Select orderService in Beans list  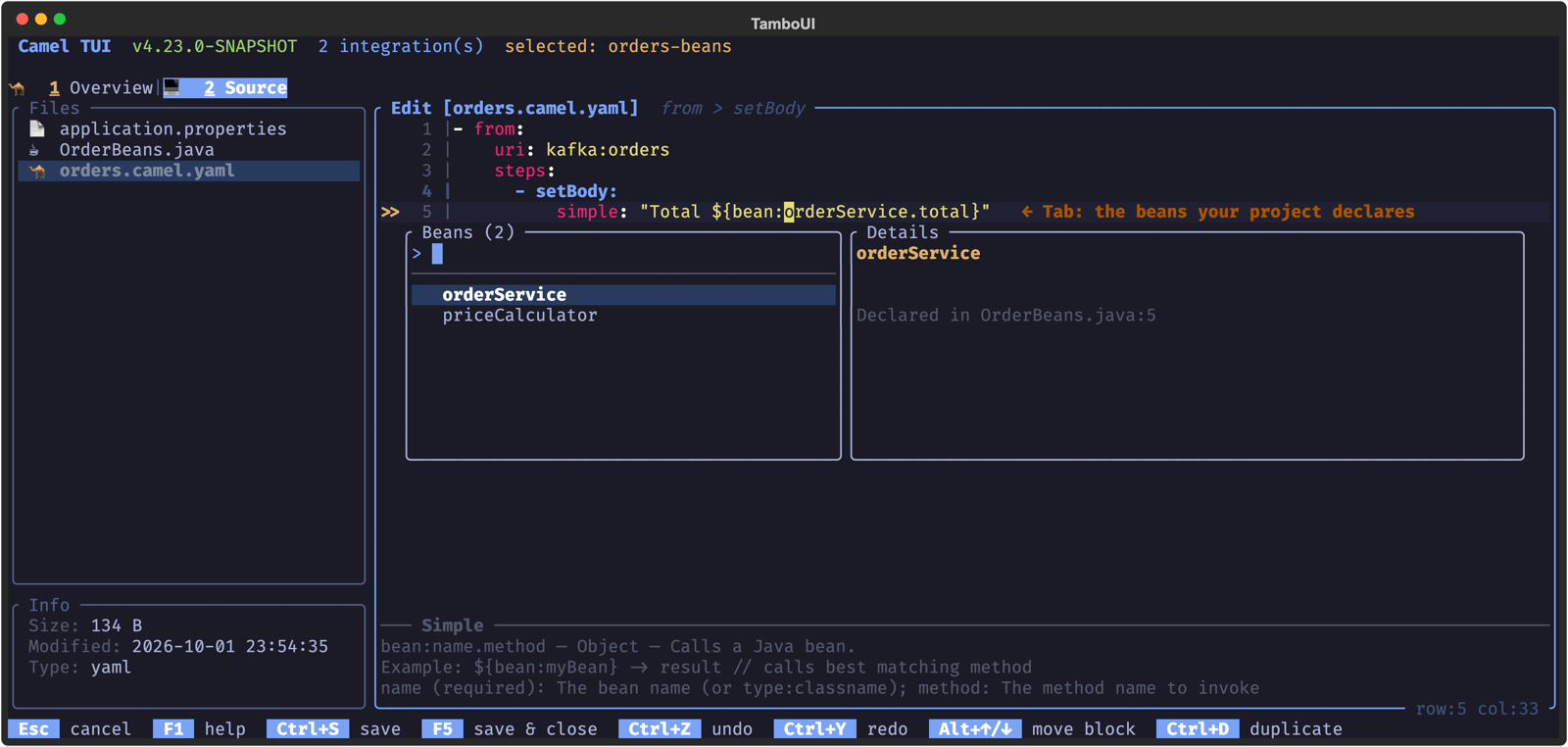tap(623, 295)
